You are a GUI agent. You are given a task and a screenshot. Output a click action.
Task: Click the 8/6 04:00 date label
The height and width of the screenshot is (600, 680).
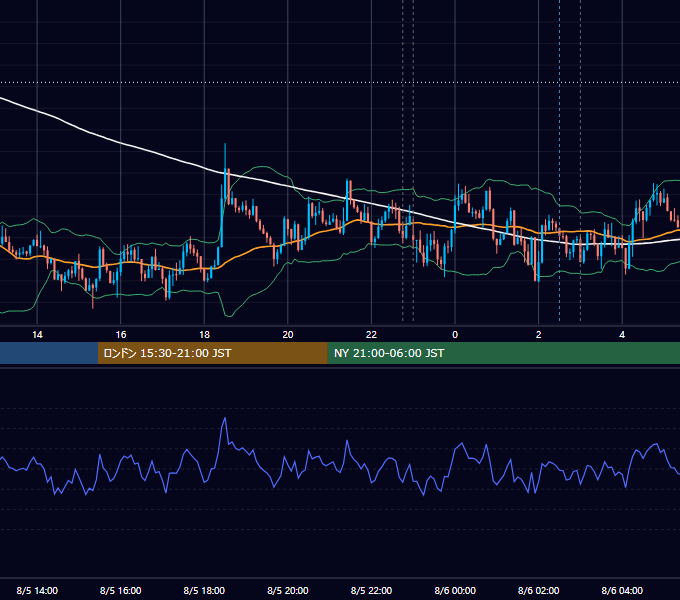pyautogui.click(x=622, y=590)
